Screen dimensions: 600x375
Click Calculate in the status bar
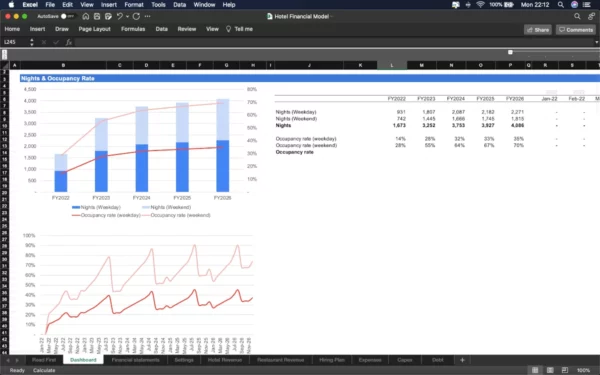click(x=44, y=370)
